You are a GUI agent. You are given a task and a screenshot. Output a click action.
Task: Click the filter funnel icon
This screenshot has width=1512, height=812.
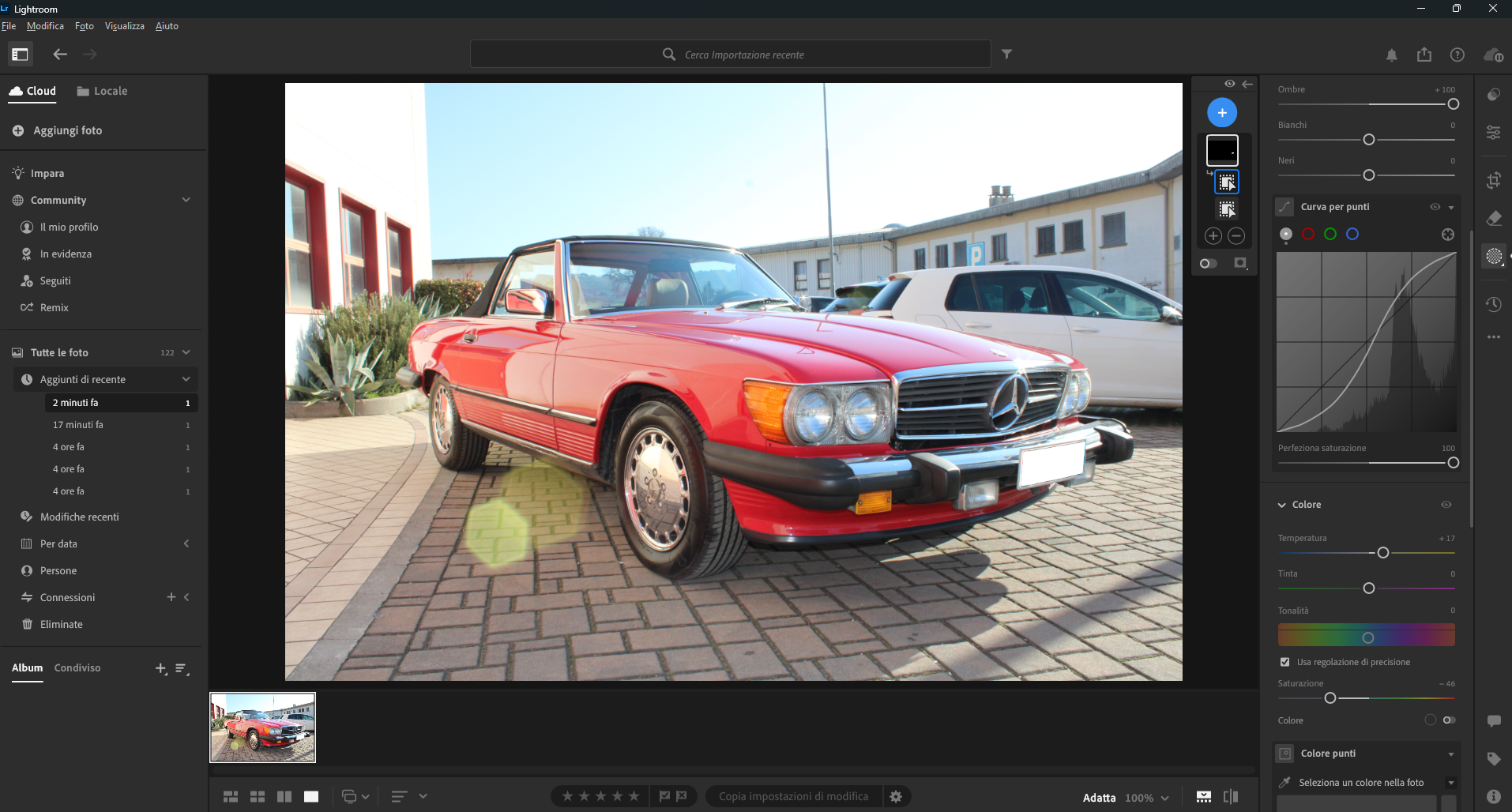click(1006, 55)
